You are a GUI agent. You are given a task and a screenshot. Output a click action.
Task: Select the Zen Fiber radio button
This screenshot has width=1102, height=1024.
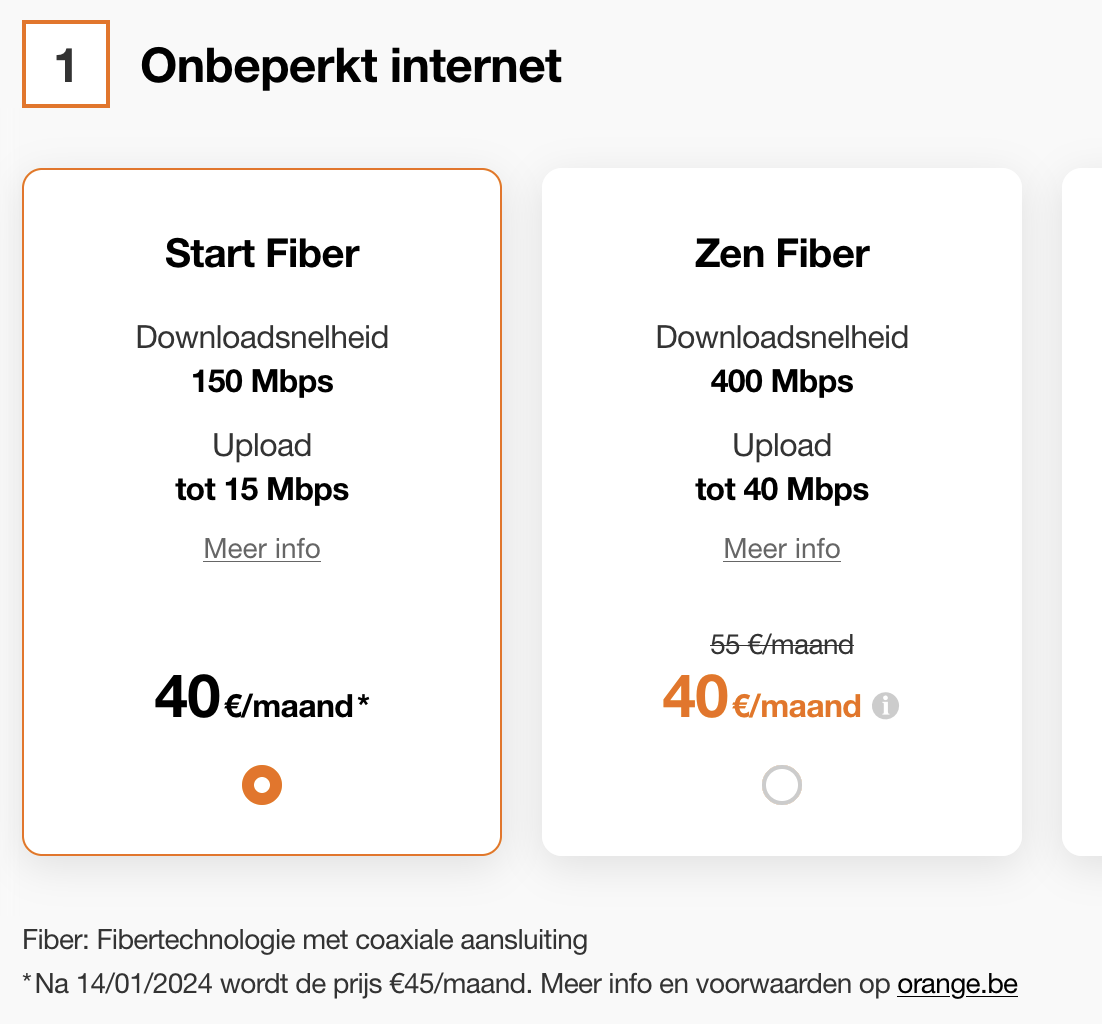pos(782,785)
